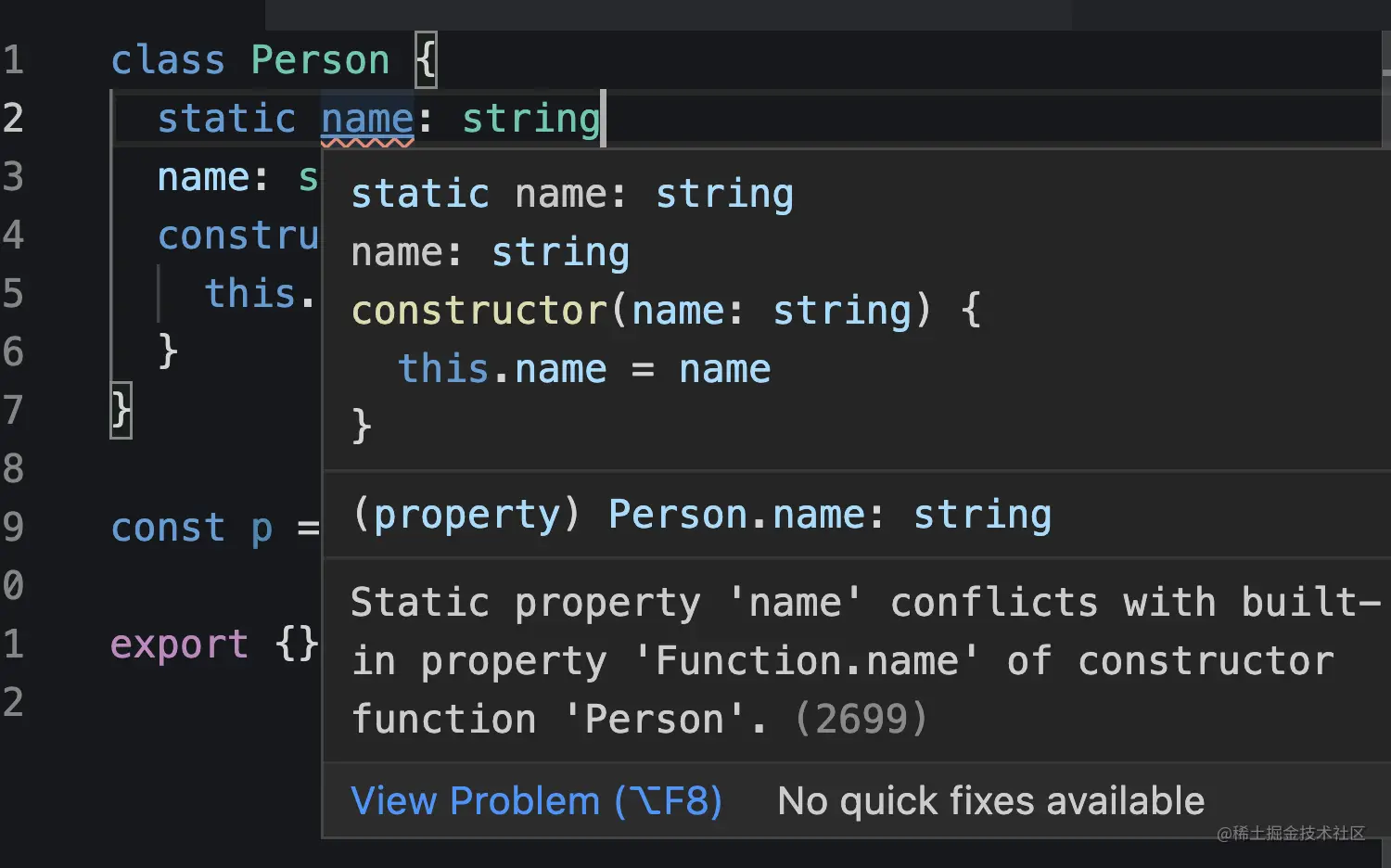
Task: Place cursor on string type in editor line 2
Action: click(530, 120)
